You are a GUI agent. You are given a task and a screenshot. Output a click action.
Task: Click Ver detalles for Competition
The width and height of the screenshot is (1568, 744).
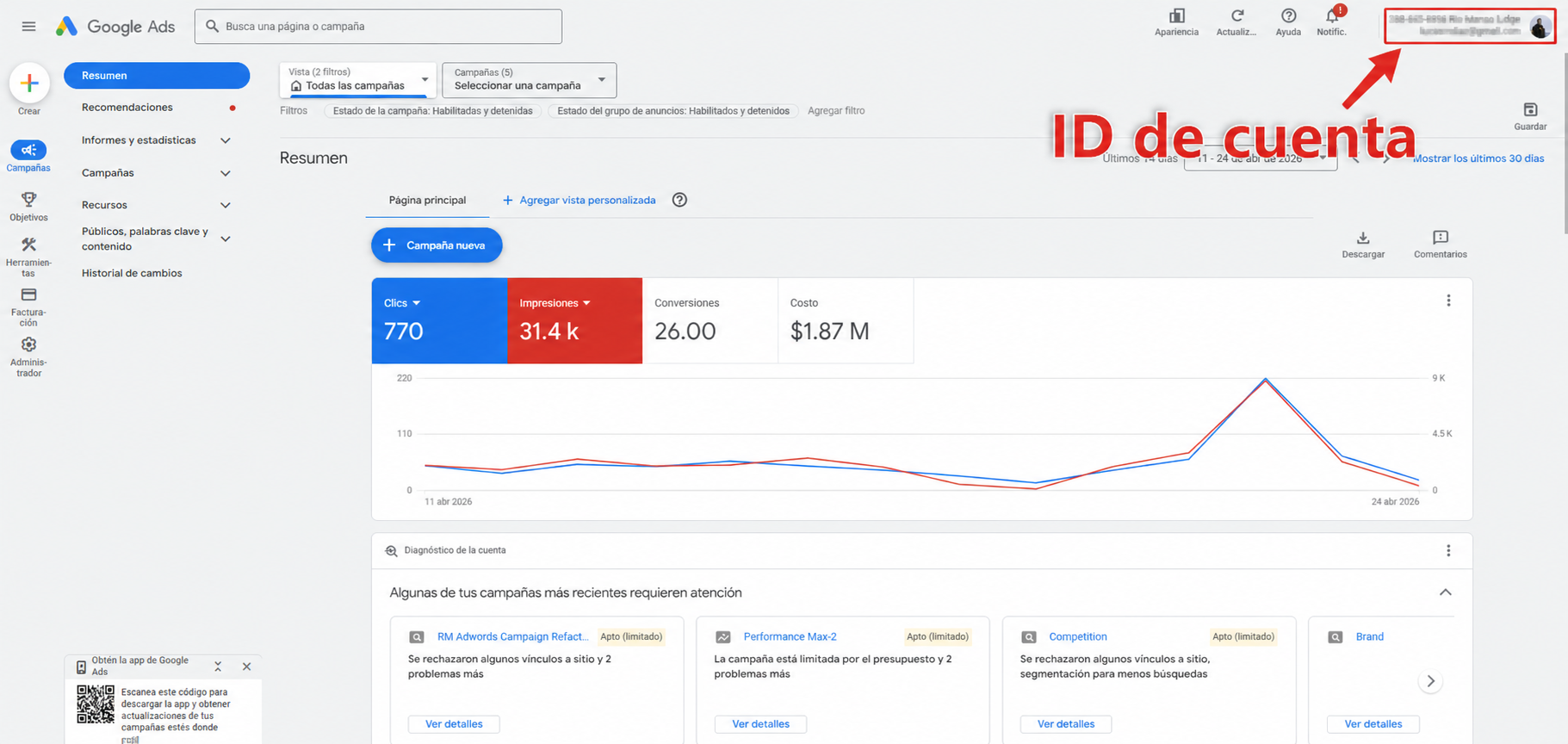point(1066,724)
